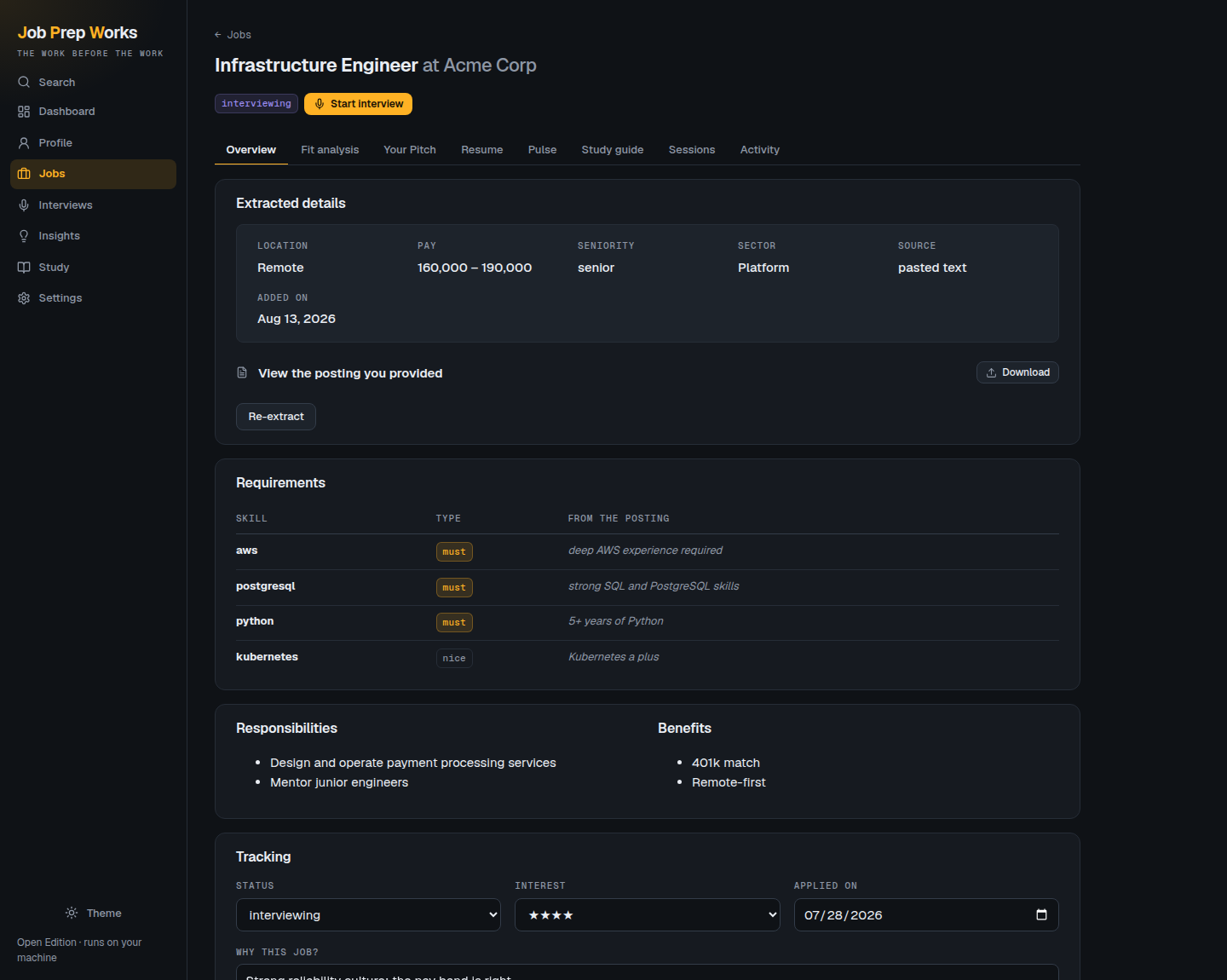Click the back arrow next to Jobs
The height and width of the screenshot is (980, 1227).
click(x=218, y=35)
